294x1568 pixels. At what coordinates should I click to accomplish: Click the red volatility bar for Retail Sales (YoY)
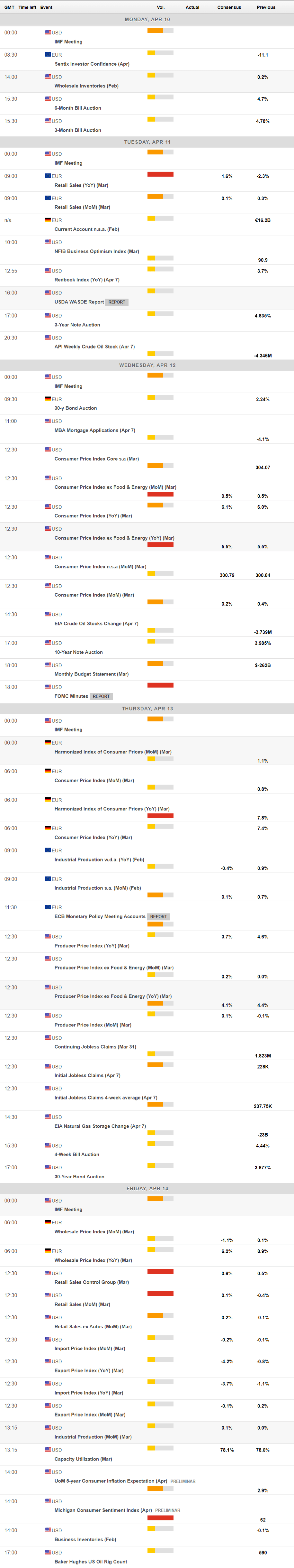pyautogui.click(x=160, y=175)
